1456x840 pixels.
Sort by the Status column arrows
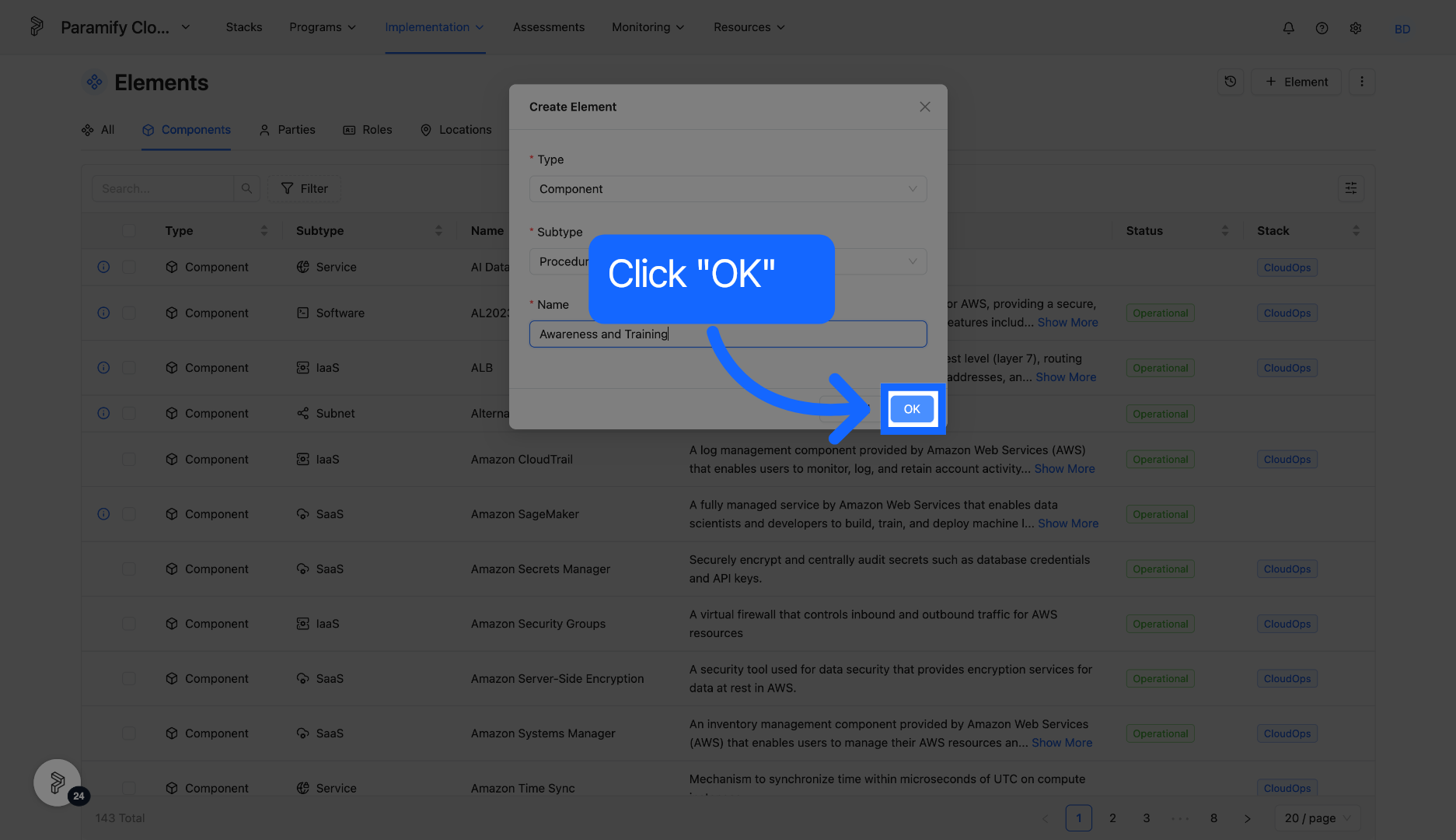click(1225, 231)
